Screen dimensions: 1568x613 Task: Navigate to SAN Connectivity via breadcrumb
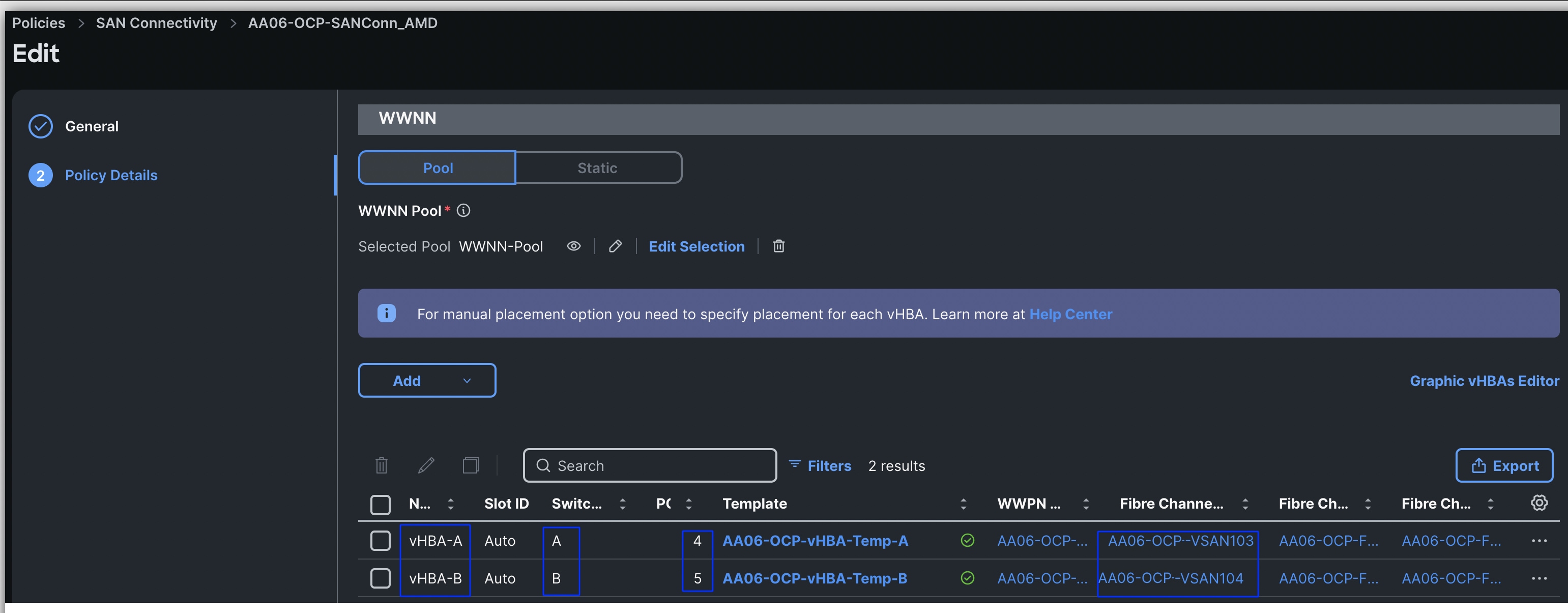(x=156, y=22)
